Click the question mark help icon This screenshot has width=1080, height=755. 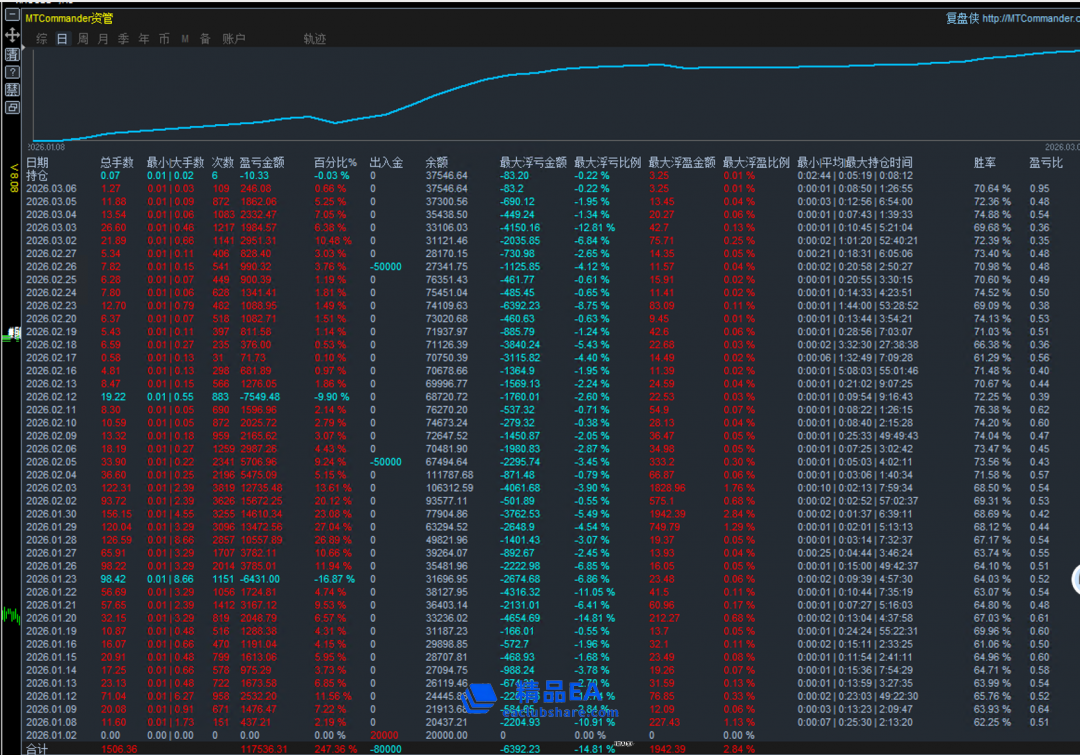(12, 72)
